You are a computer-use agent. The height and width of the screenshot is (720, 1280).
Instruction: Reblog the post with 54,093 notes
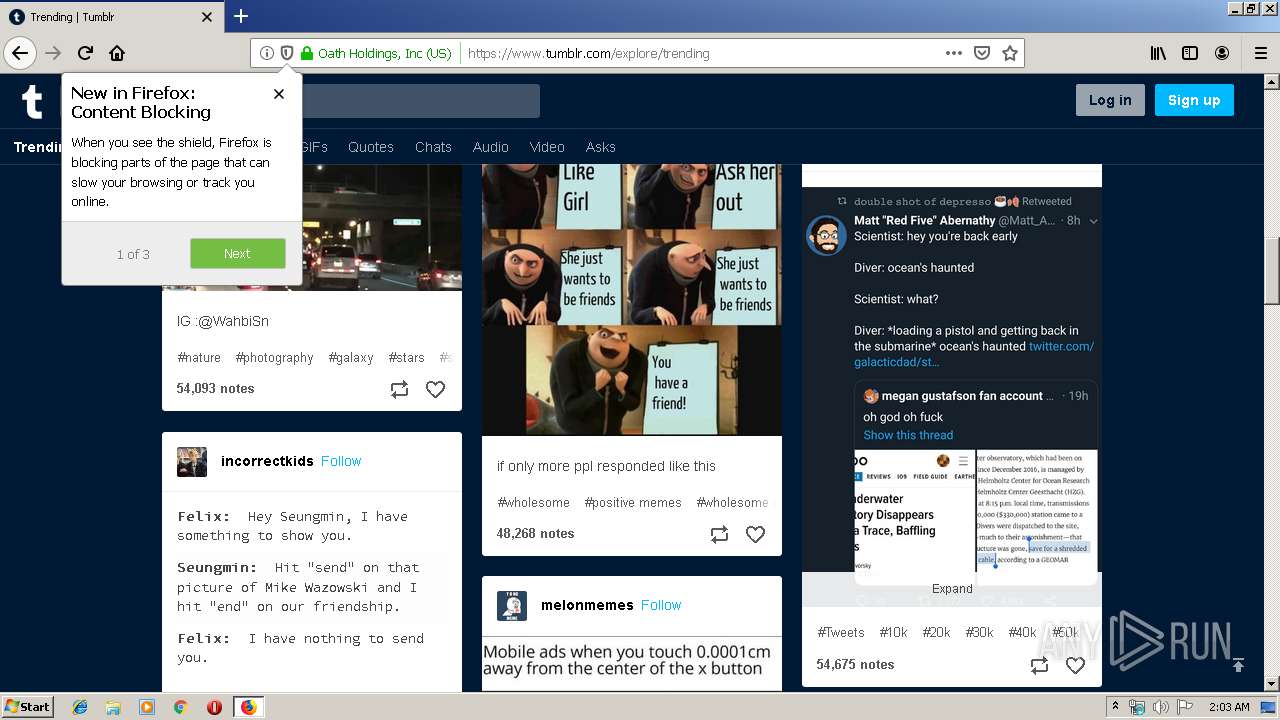click(399, 390)
